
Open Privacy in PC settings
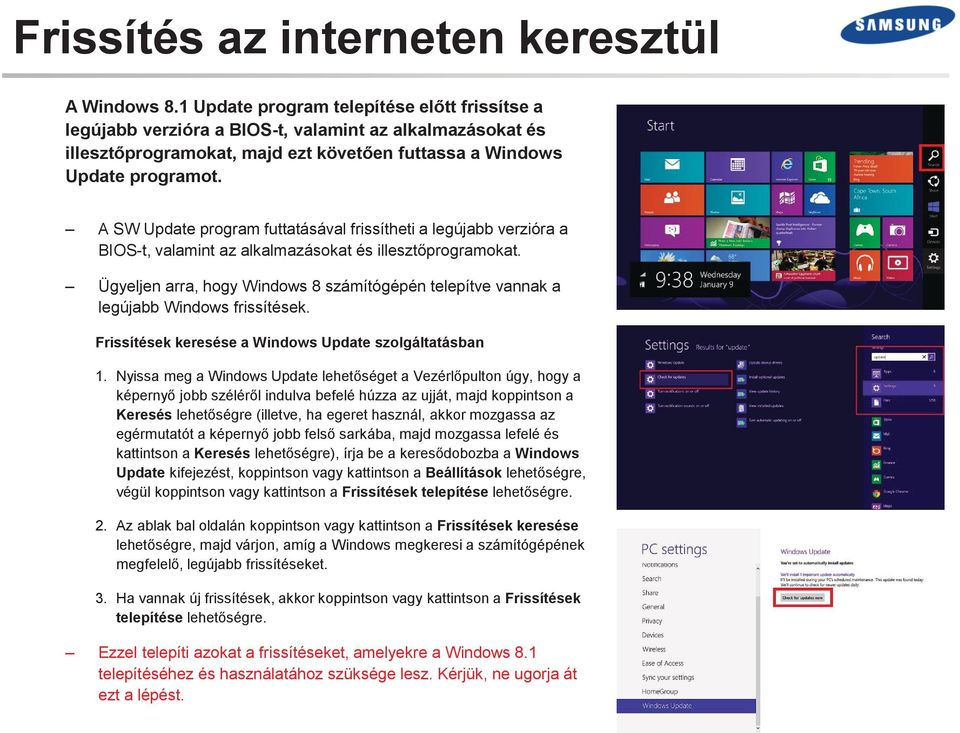point(652,621)
